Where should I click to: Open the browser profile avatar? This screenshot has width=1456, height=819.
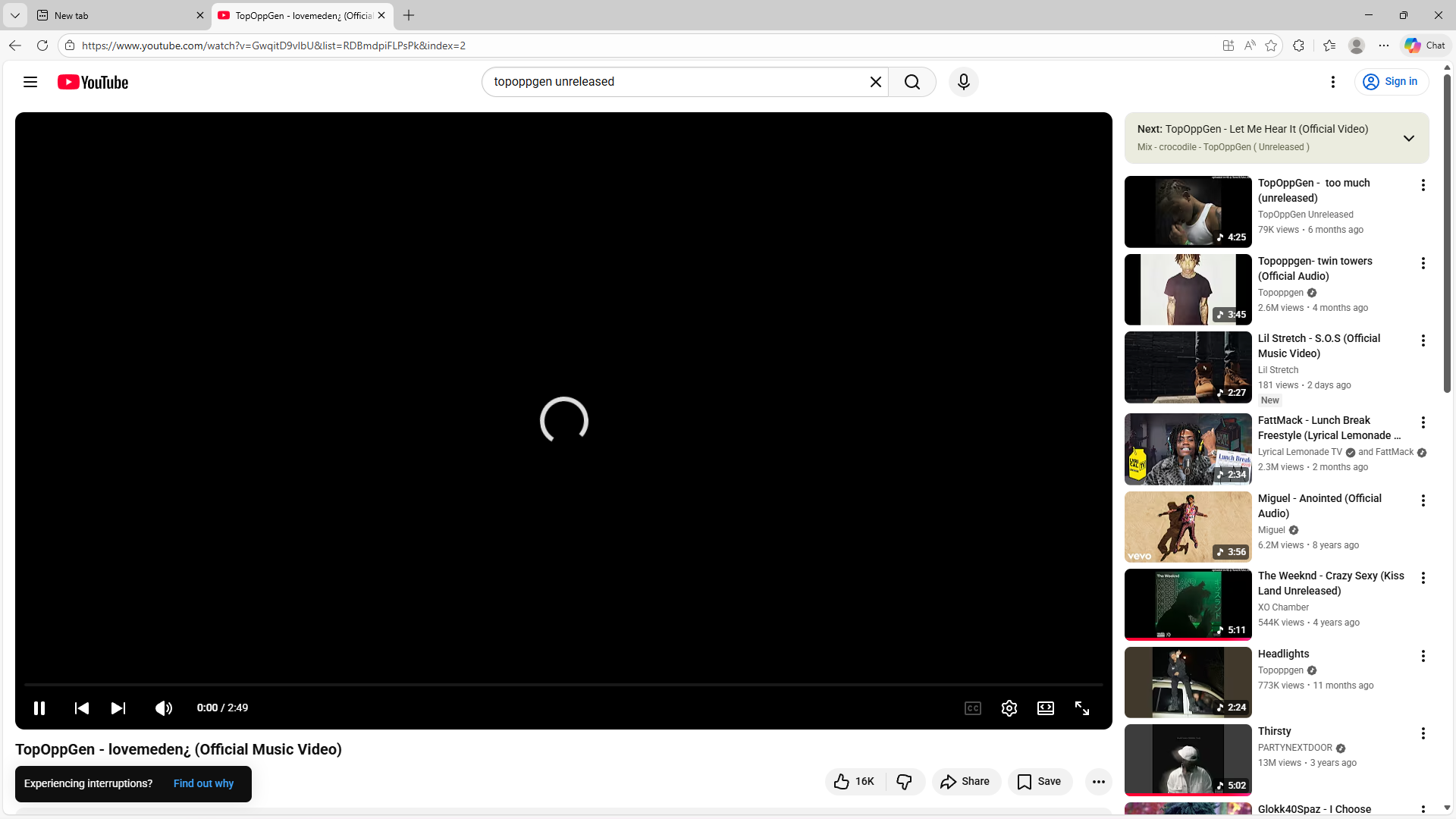coord(1357,45)
